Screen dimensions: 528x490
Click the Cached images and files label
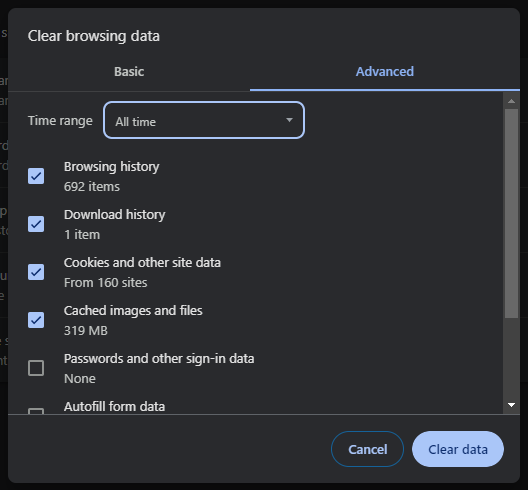click(133, 311)
